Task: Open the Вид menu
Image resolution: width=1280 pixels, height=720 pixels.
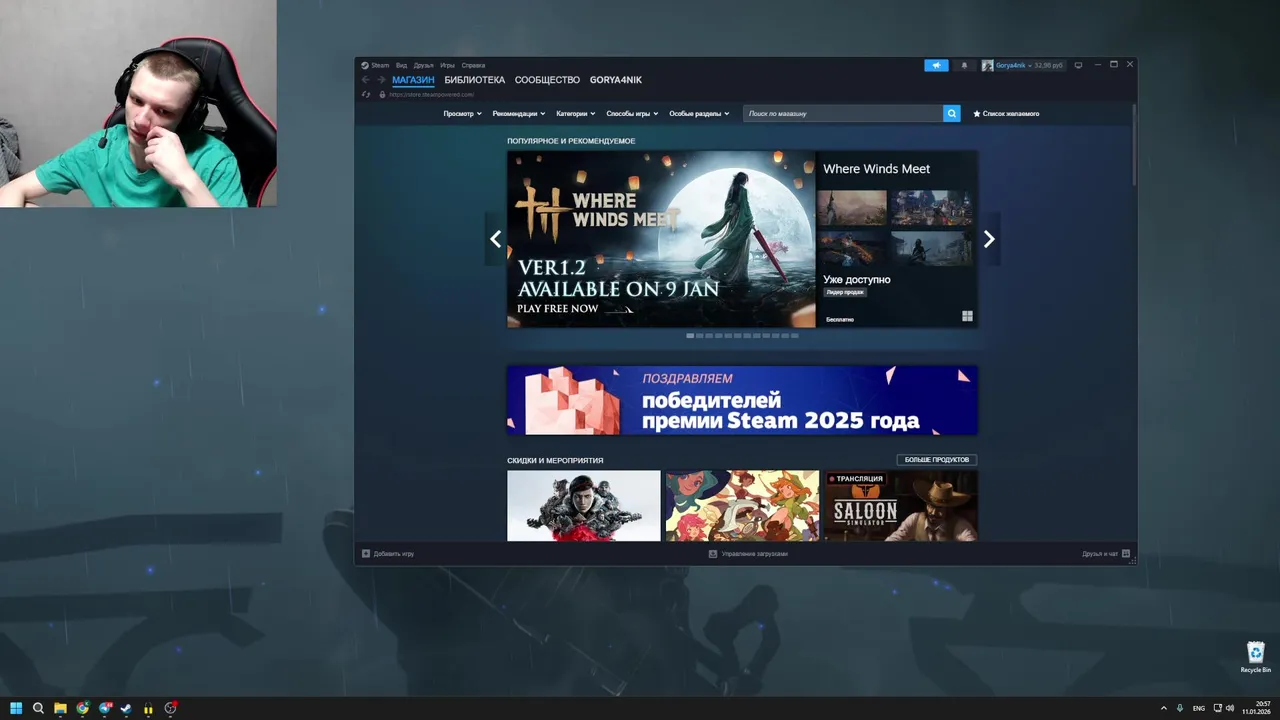Action: point(401,65)
